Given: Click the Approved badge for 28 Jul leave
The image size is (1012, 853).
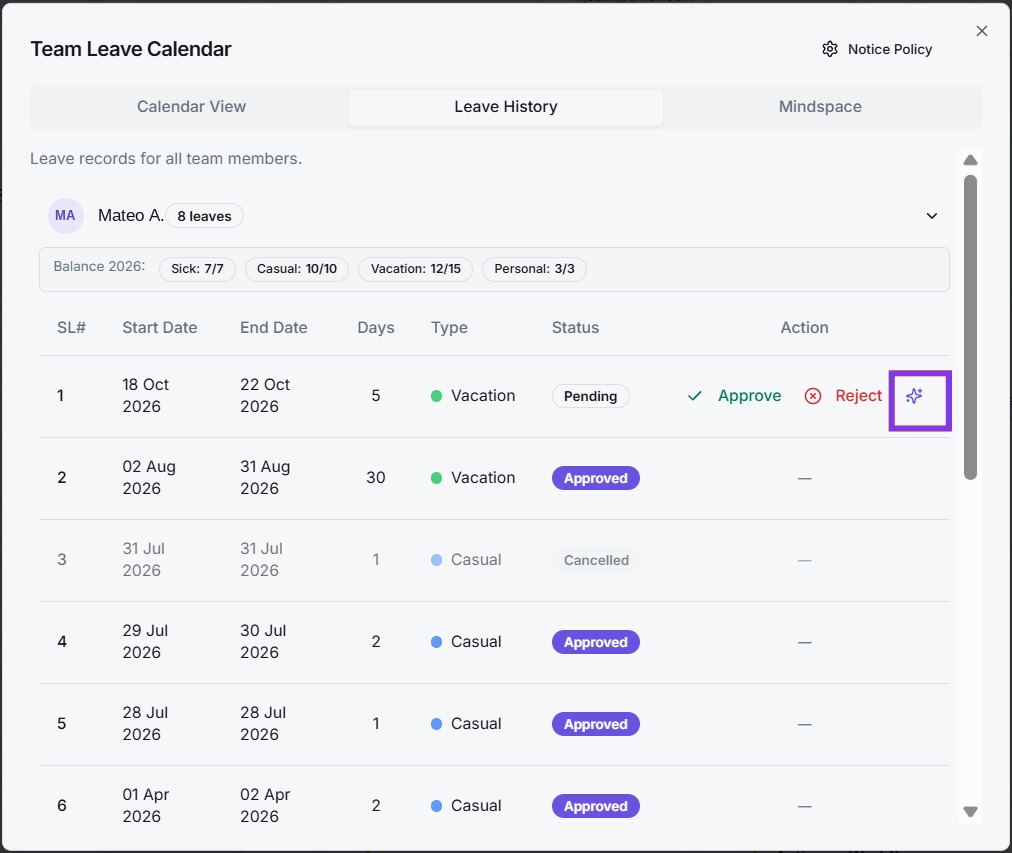Looking at the screenshot, I should 596,724.
